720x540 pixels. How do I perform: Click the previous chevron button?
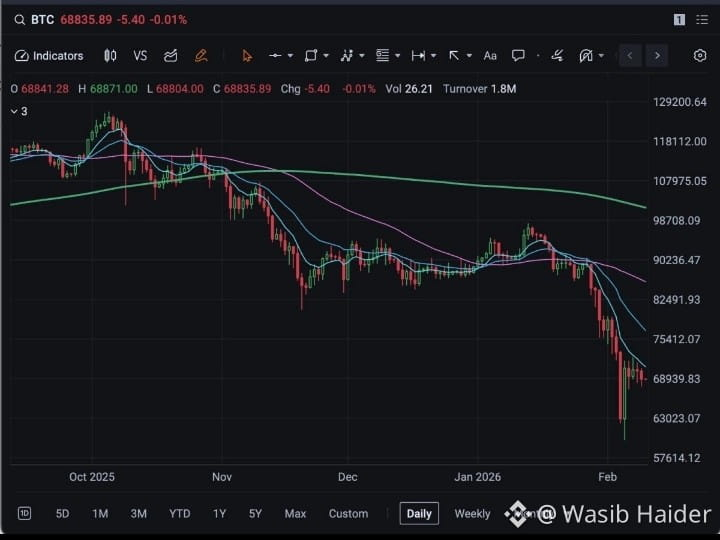[x=630, y=56]
